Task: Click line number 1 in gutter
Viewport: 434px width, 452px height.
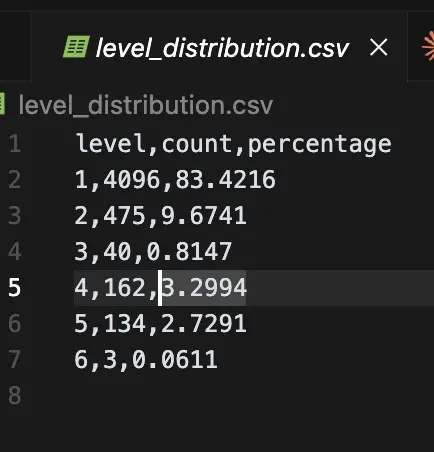Action: pyautogui.click(x=15, y=144)
